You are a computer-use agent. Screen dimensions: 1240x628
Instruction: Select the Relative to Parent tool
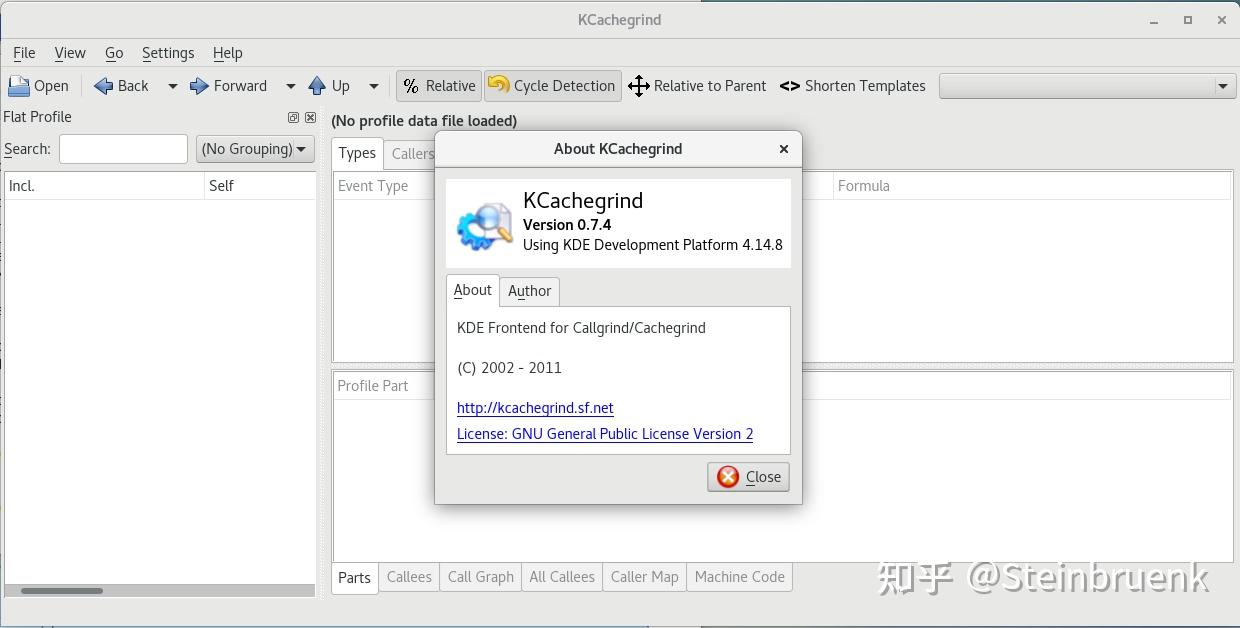(x=697, y=85)
